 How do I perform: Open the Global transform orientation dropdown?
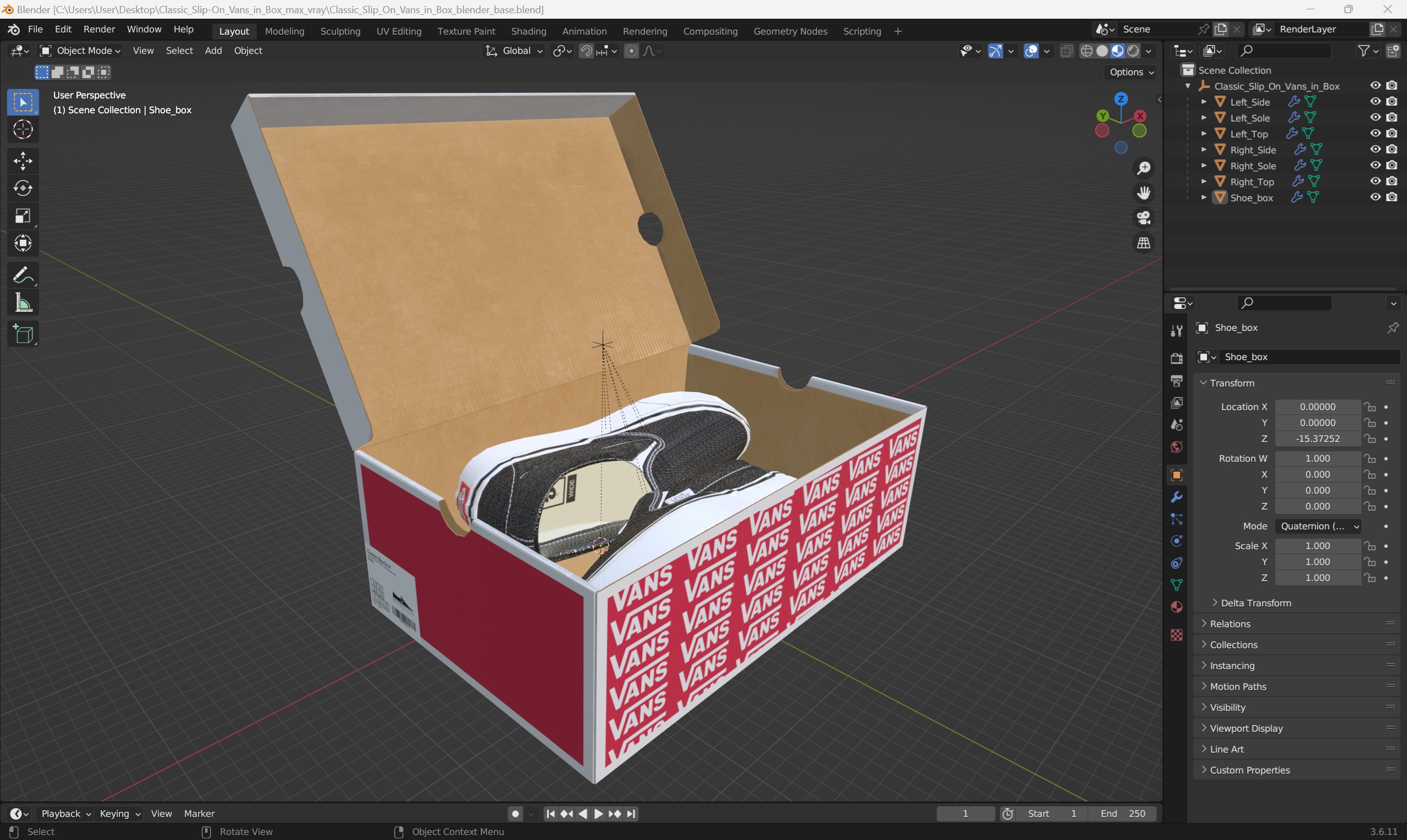point(514,51)
